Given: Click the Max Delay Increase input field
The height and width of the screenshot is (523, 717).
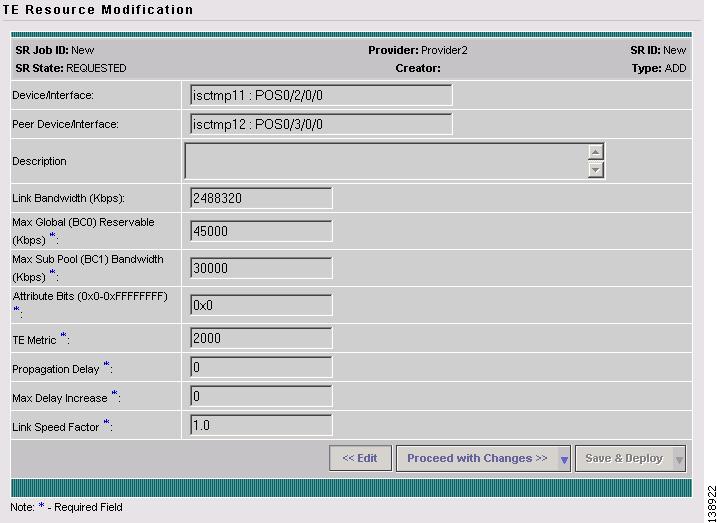Looking at the screenshot, I should tap(261, 396).
